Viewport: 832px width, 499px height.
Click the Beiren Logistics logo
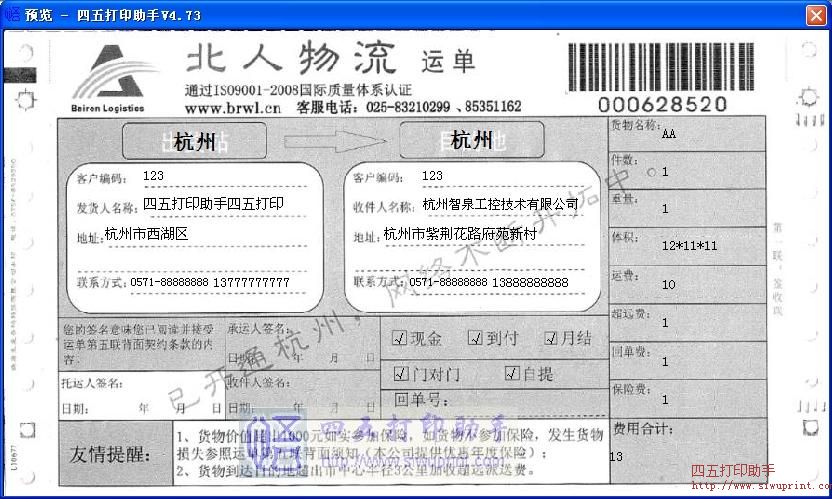[x=113, y=78]
